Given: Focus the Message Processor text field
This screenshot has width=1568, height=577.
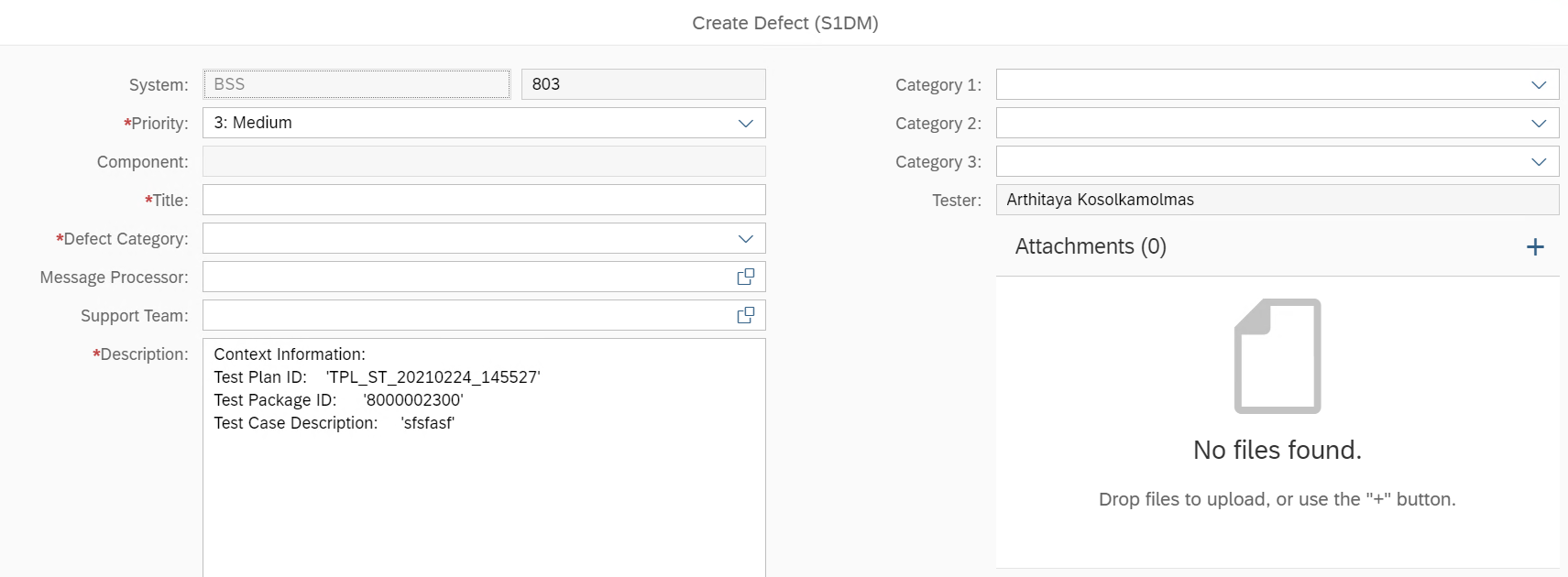Looking at the screenshot, I should pyautogui.click(x=467, y=277).
